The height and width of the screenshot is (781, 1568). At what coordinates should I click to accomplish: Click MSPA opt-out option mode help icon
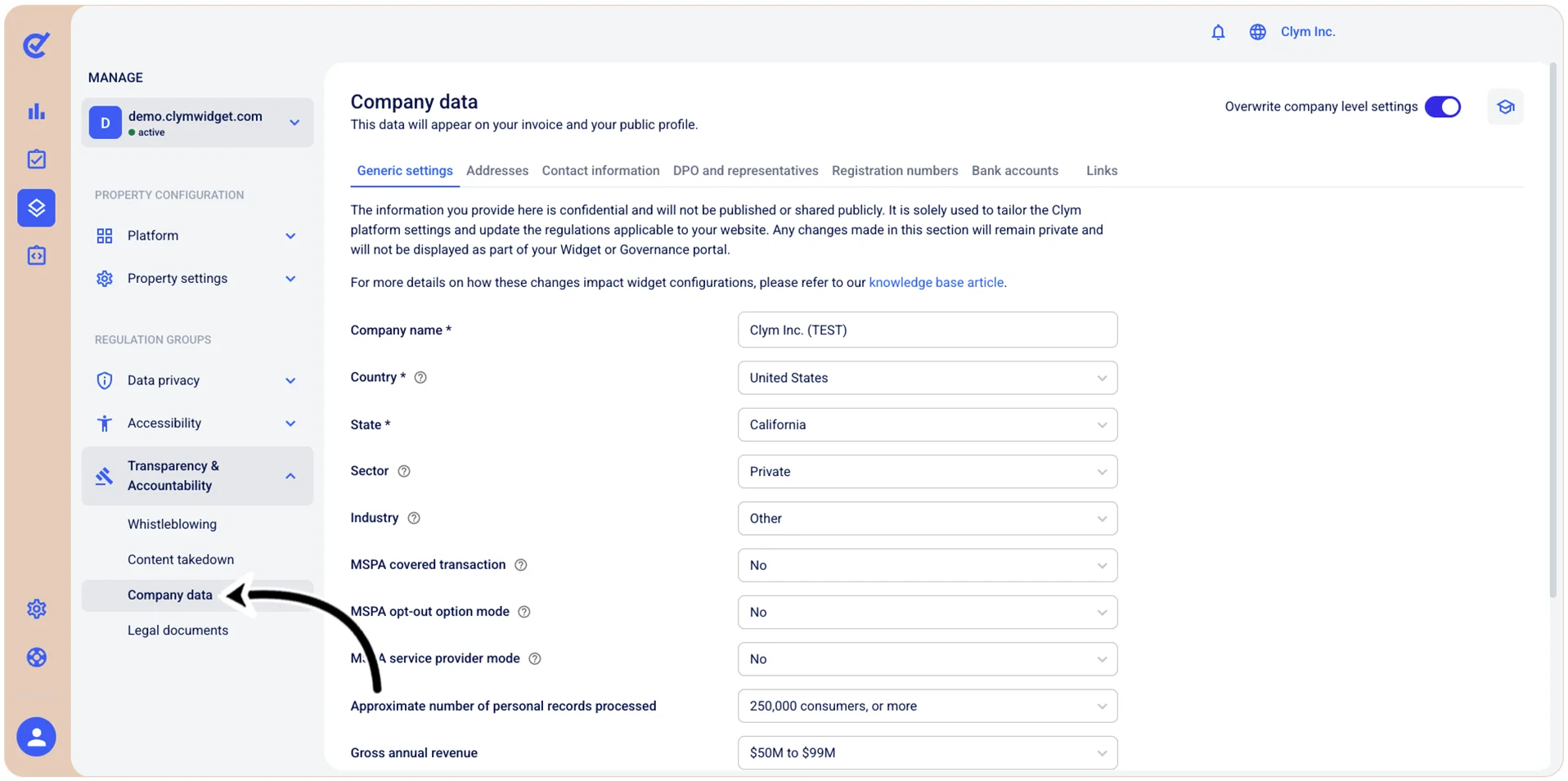(524, 612)
